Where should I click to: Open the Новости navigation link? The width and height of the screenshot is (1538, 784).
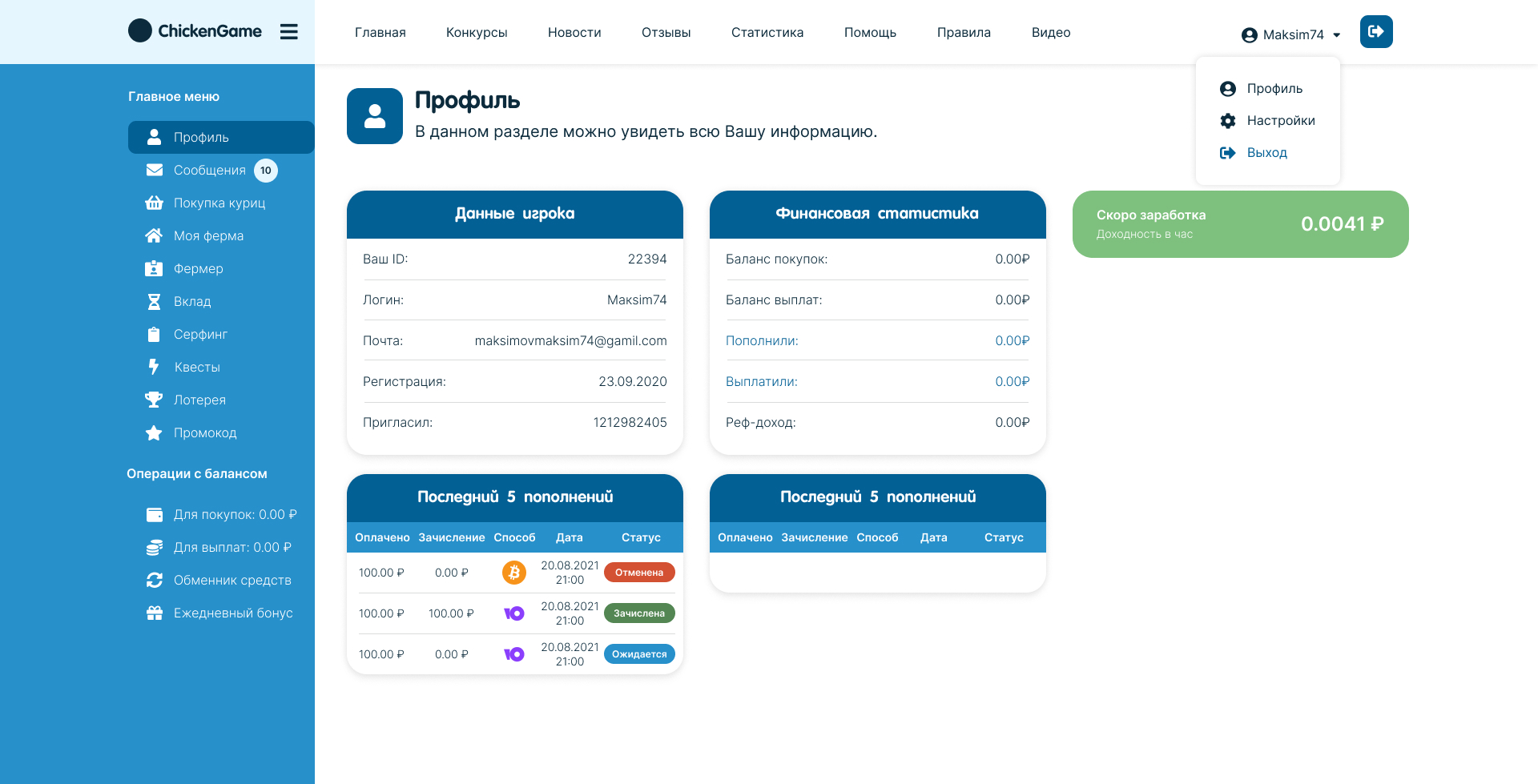(574, 33)
